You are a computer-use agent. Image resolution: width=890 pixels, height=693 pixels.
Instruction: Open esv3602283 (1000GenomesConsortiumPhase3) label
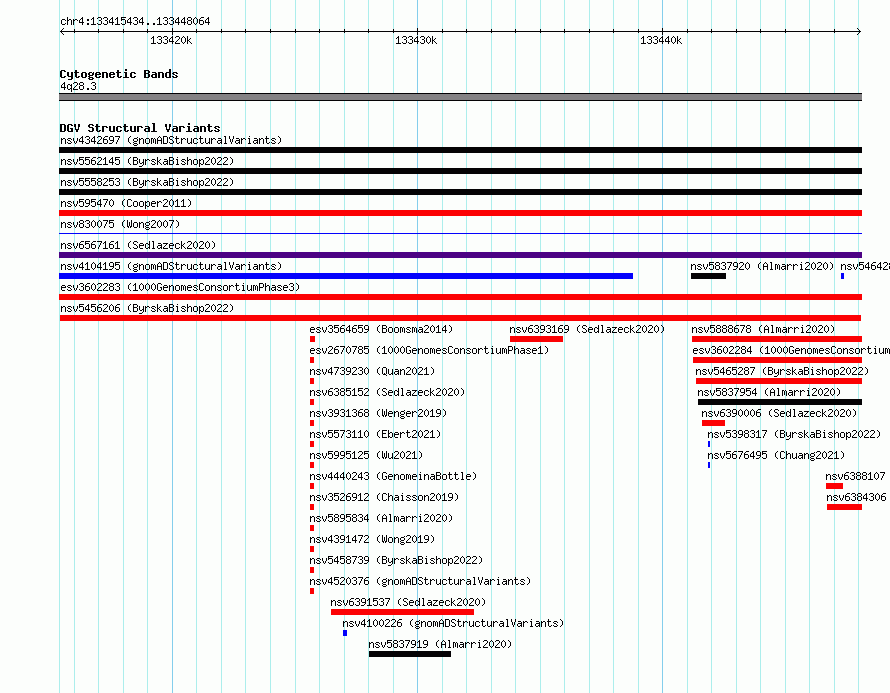pyautogui.click(x=180, y=287)
